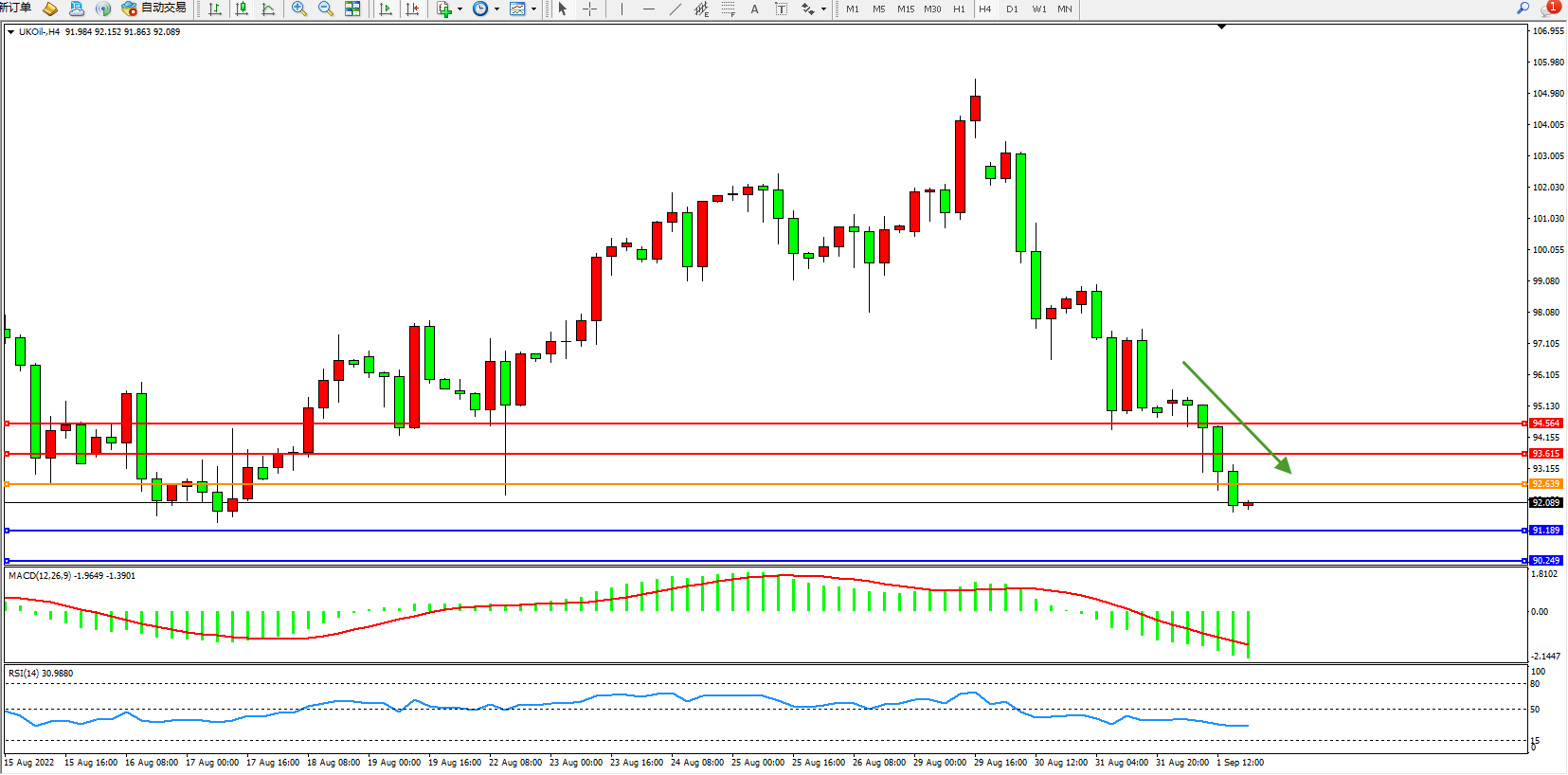1568x775 pixels.
Task: Draw a trendline with the diagonal line tool
Action: 675,9
